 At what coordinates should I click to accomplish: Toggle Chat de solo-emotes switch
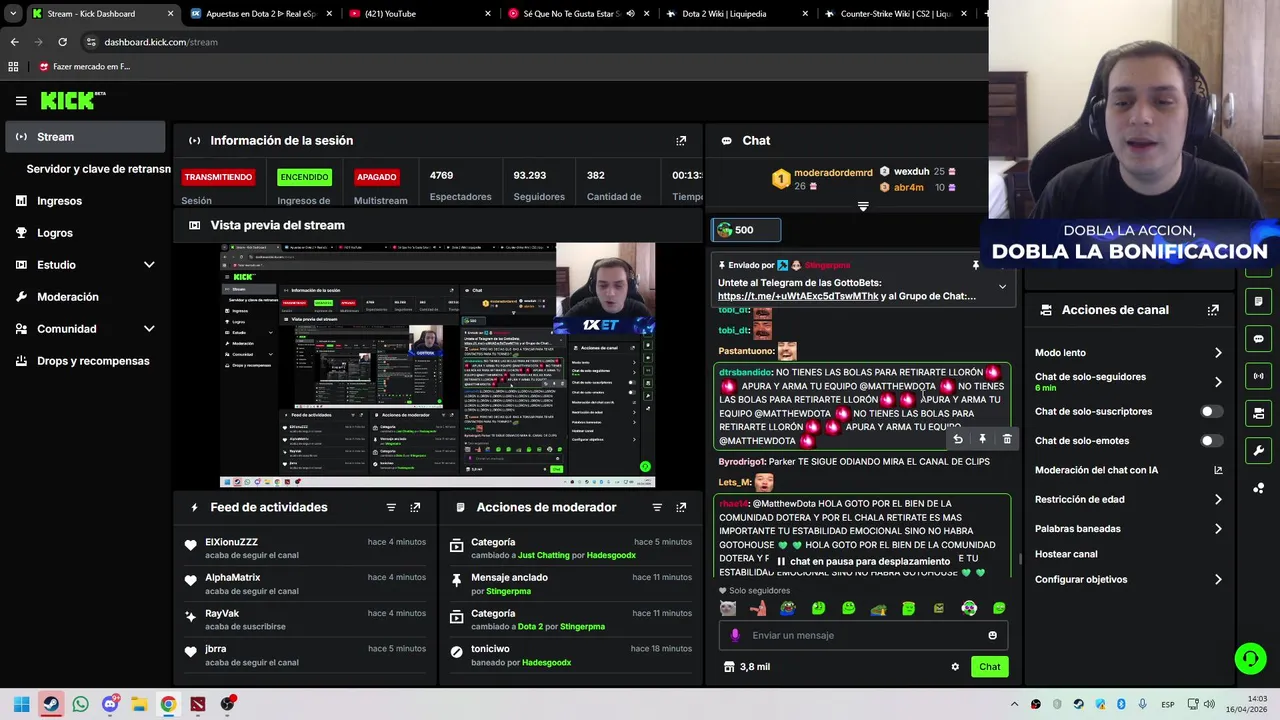click(1211, 441)
